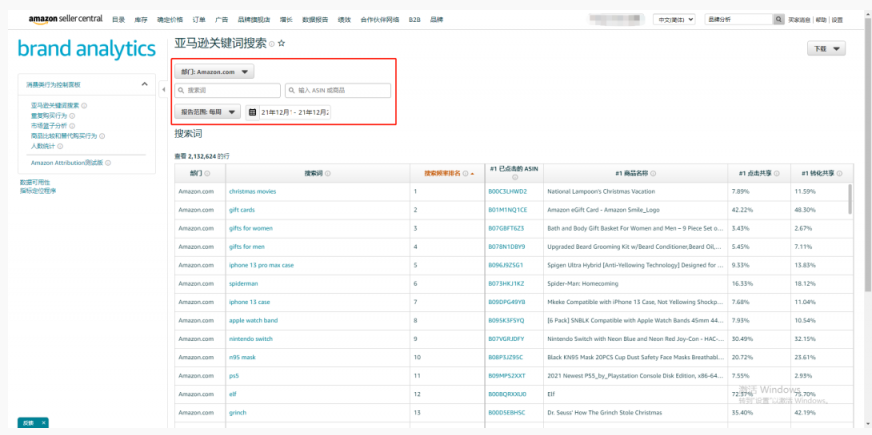Image resolution: width=872 pixels, height=435 pixels.
Task: Click the christmas movies search term
Action: [x=252, y=191]
